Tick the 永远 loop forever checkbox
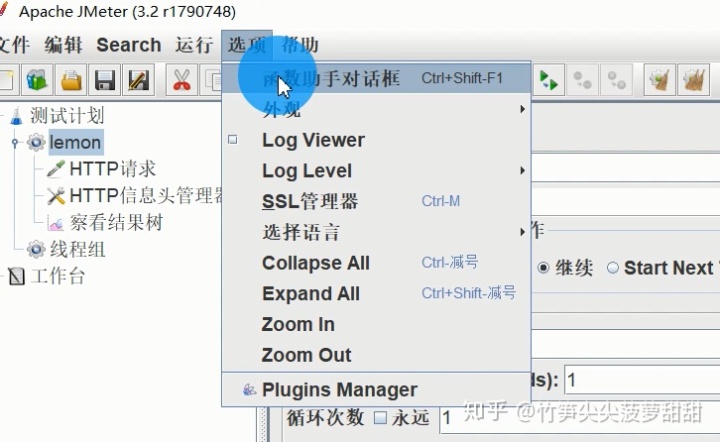Viewport: 720px width, 442px height. (x=380, y=418)
